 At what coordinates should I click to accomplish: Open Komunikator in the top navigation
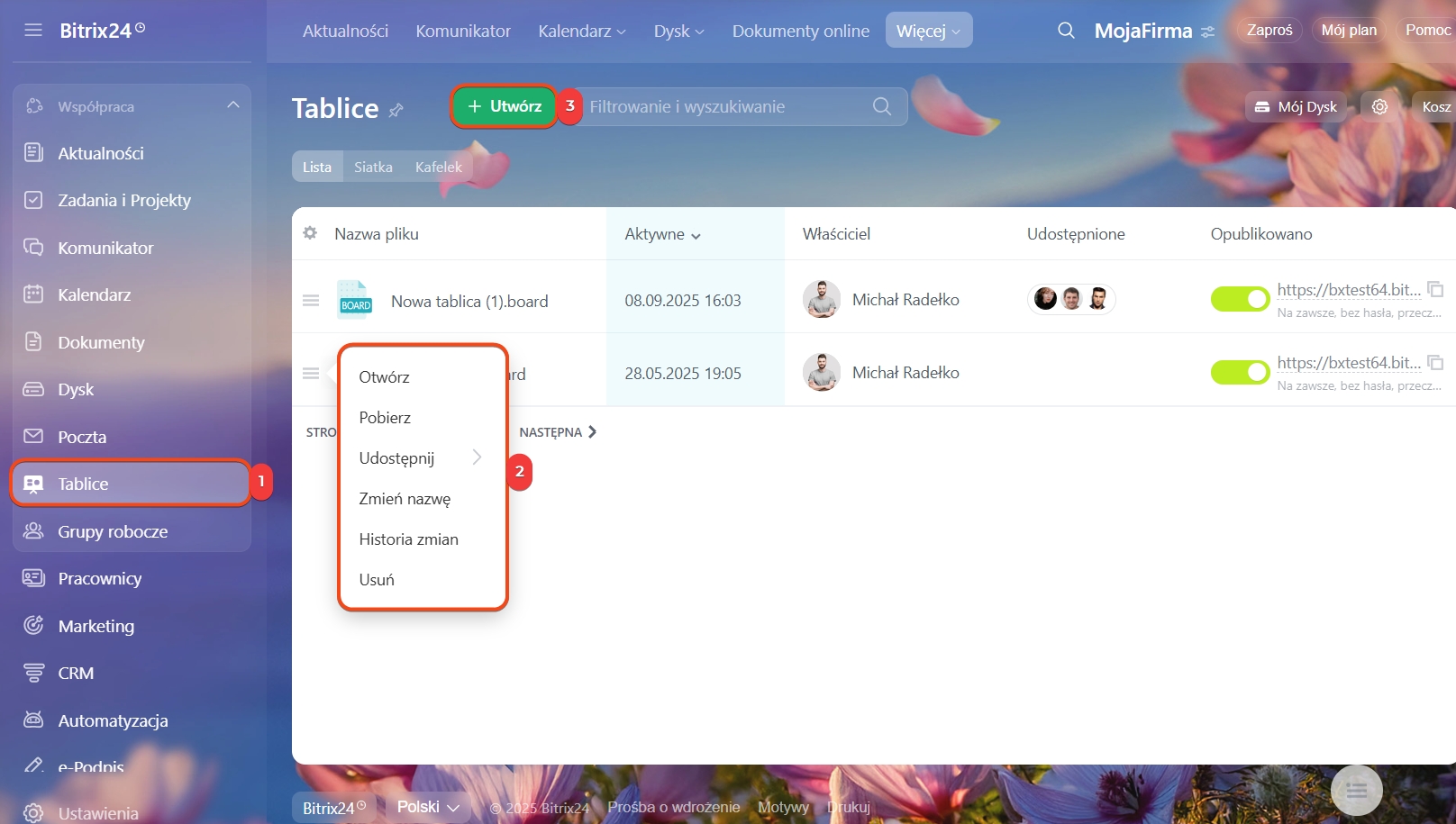[x=463, y=31]
